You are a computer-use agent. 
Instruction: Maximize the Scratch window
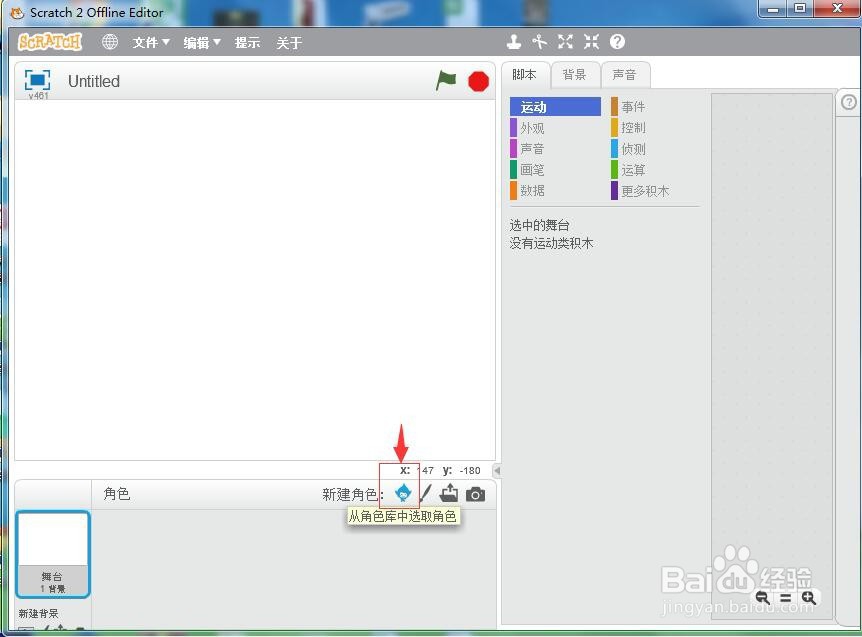pyautogui.click(x=800, y=9)
